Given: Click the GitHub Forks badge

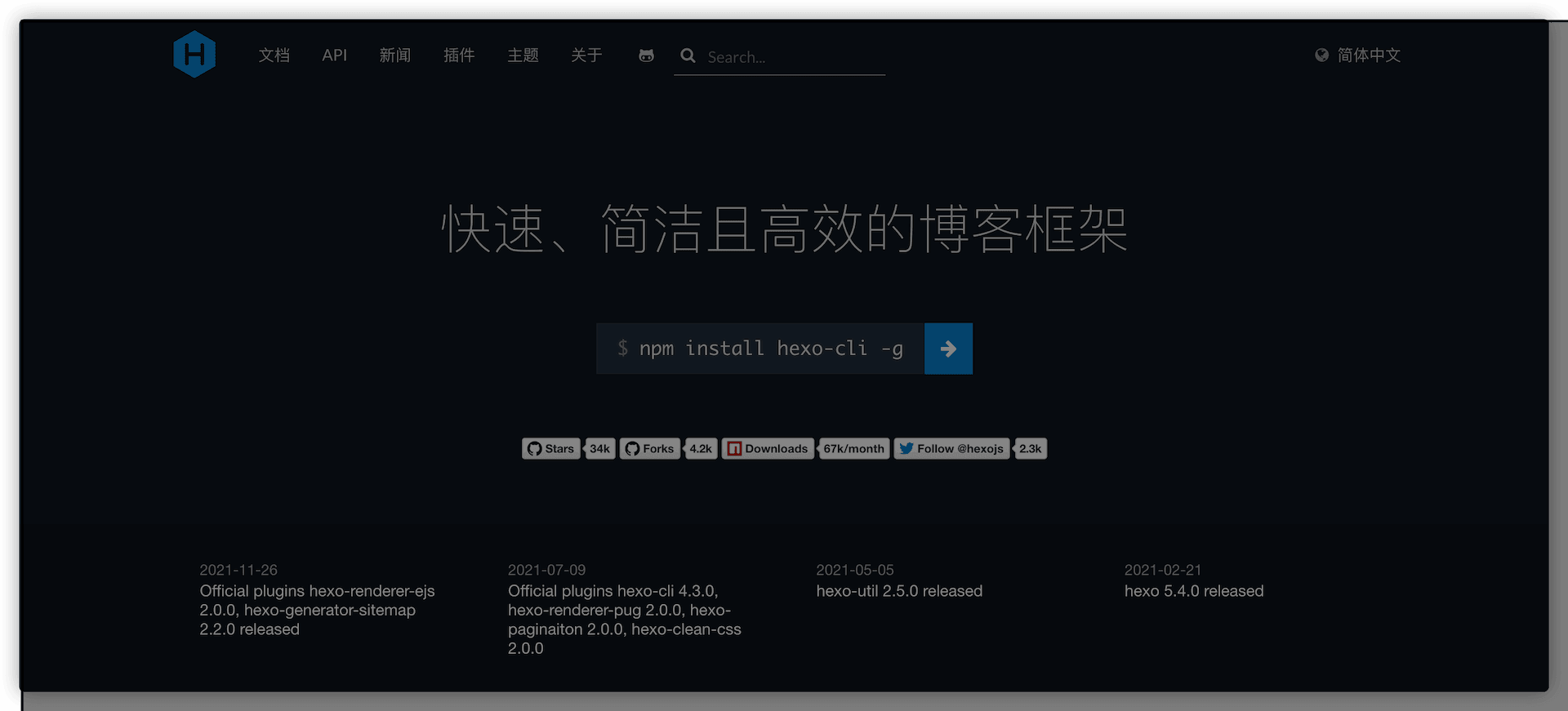Looking at the screenshot, I should pos(650,449).
